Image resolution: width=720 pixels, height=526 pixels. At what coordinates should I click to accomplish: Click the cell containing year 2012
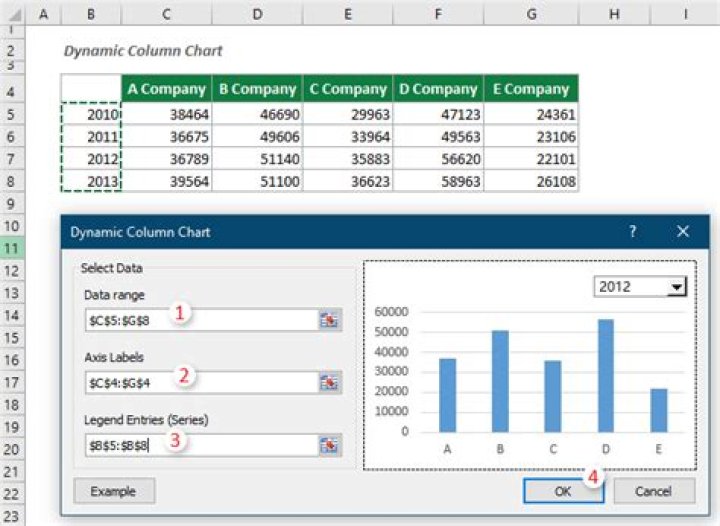[x=91, y=159]
